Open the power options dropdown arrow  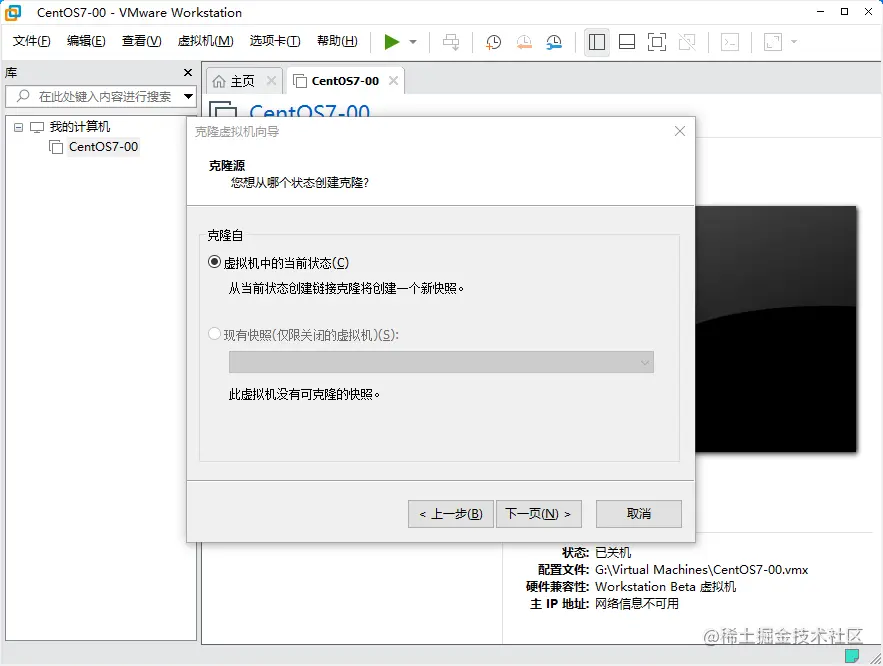point(413,42)
